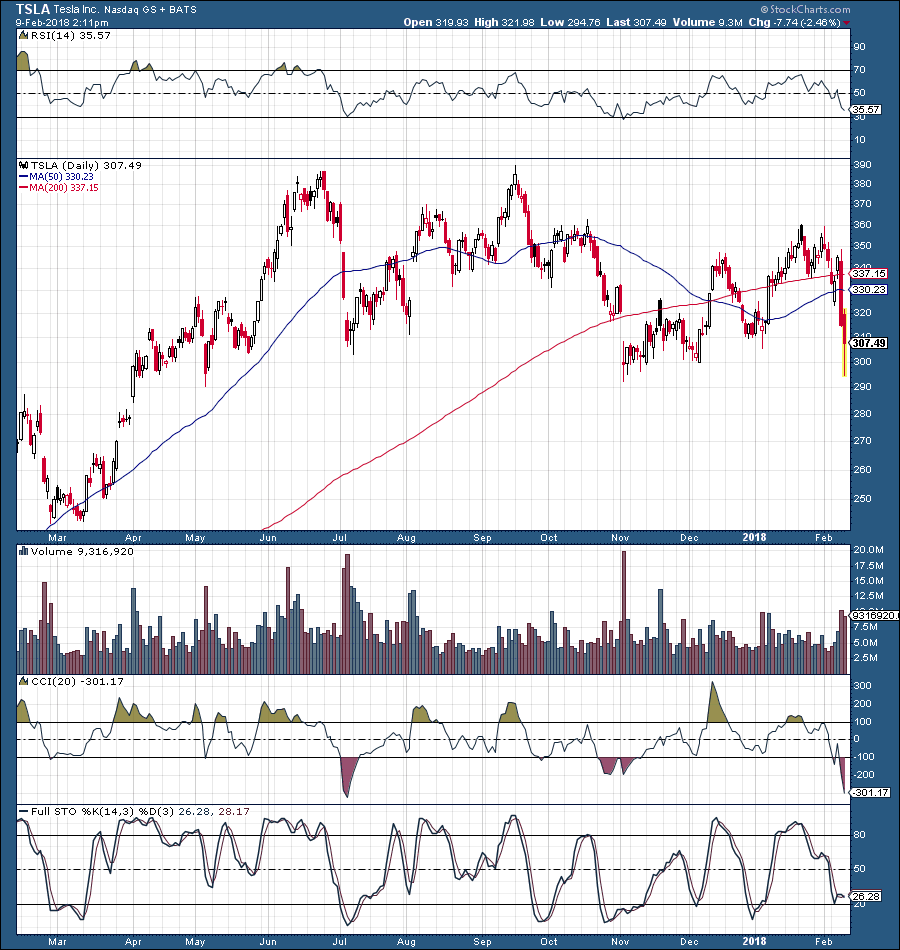Click the 330.23 blue moving average price tag
900x950 pixels.
tap(869, 290)
